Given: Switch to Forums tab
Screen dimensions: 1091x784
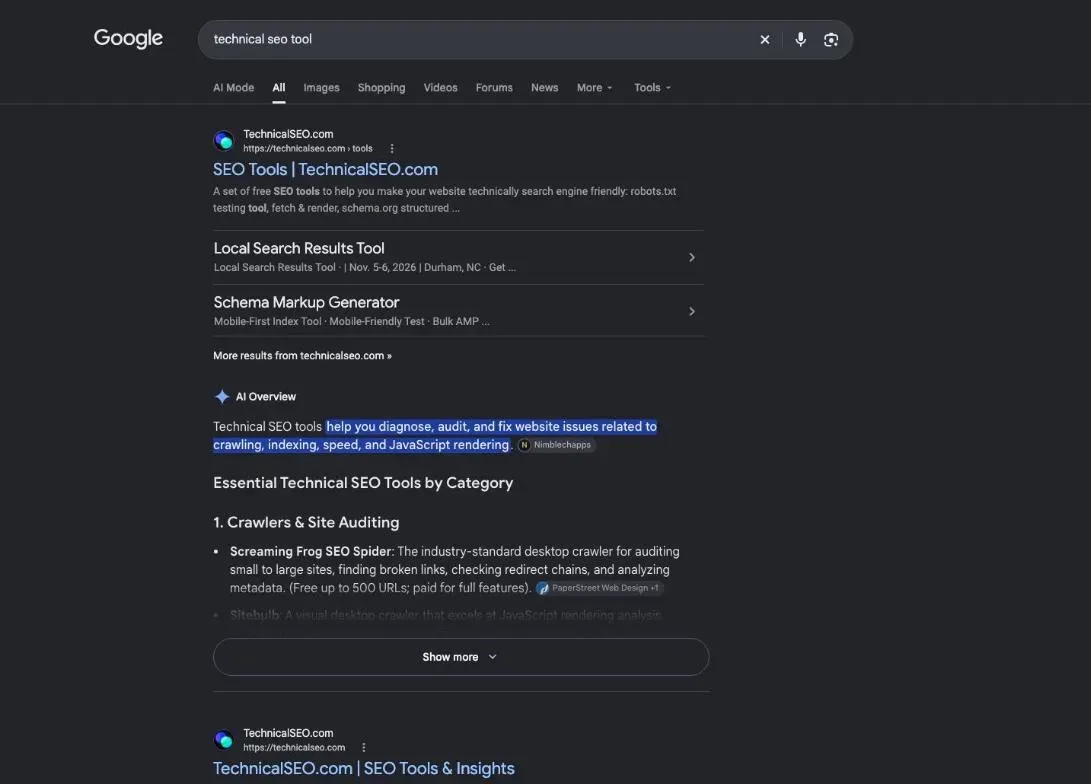Looking at the screenshot, I should pyautogui.click(x=494, y=88).
